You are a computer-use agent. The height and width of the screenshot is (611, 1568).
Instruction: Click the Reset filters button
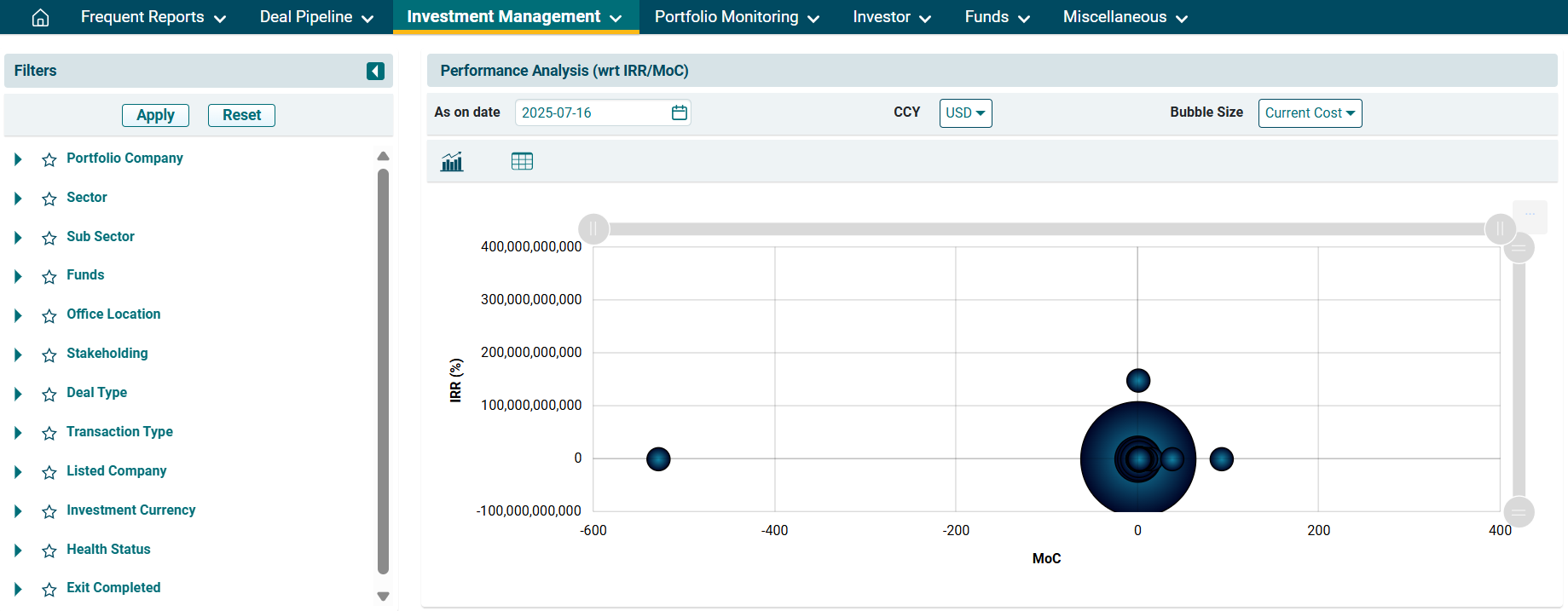pos(241,115)
